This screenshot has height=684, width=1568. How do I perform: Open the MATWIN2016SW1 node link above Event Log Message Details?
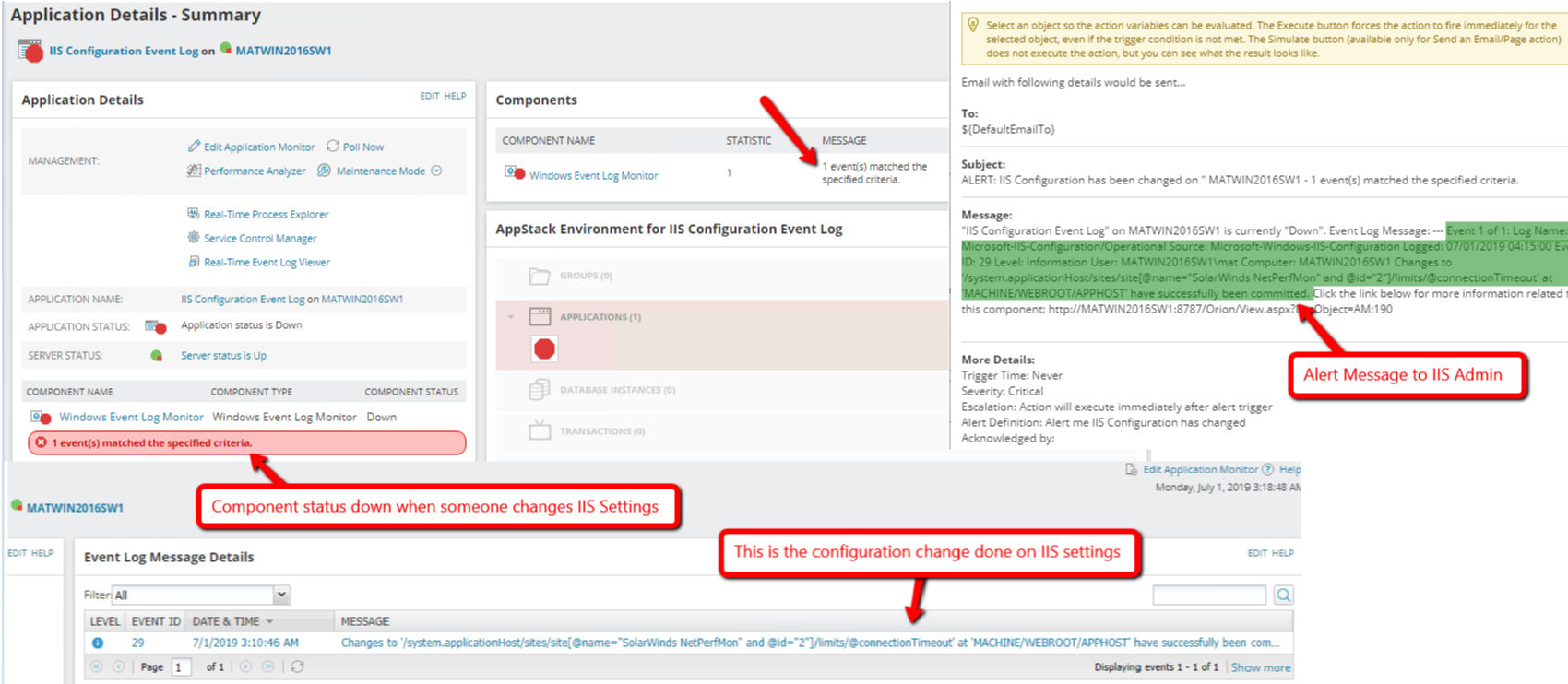tap(75, 508)
